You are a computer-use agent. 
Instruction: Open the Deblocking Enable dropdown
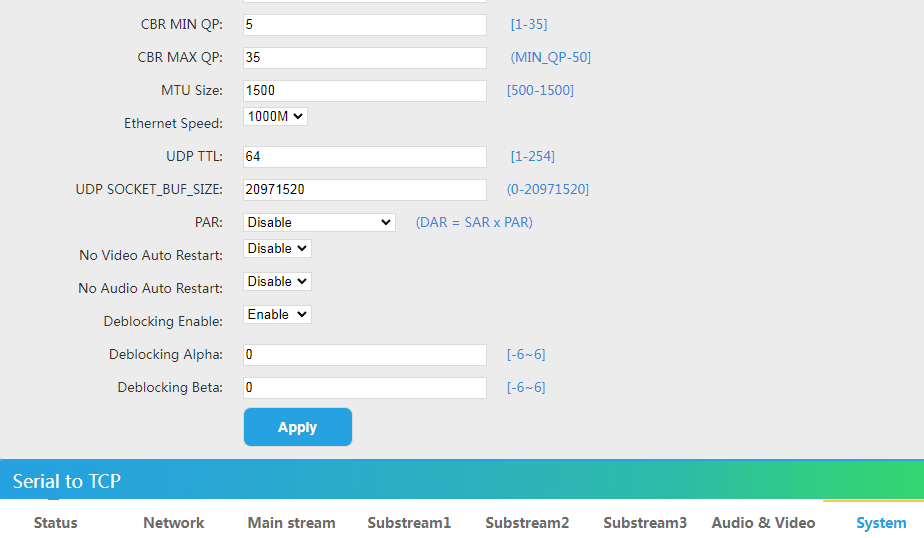click(x=277, y=315)
